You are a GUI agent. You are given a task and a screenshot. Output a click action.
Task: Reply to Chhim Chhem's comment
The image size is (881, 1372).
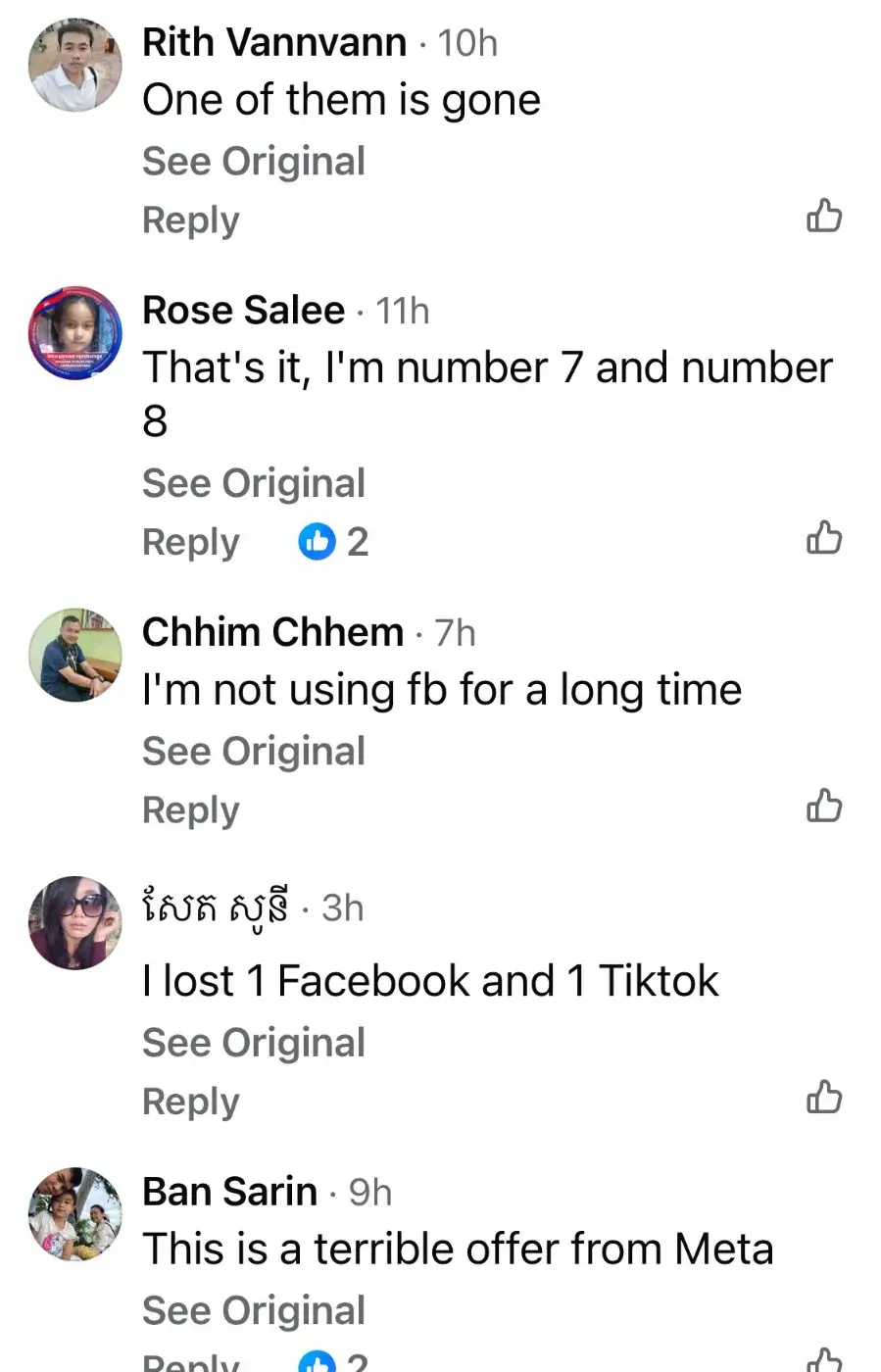point(190,810)
